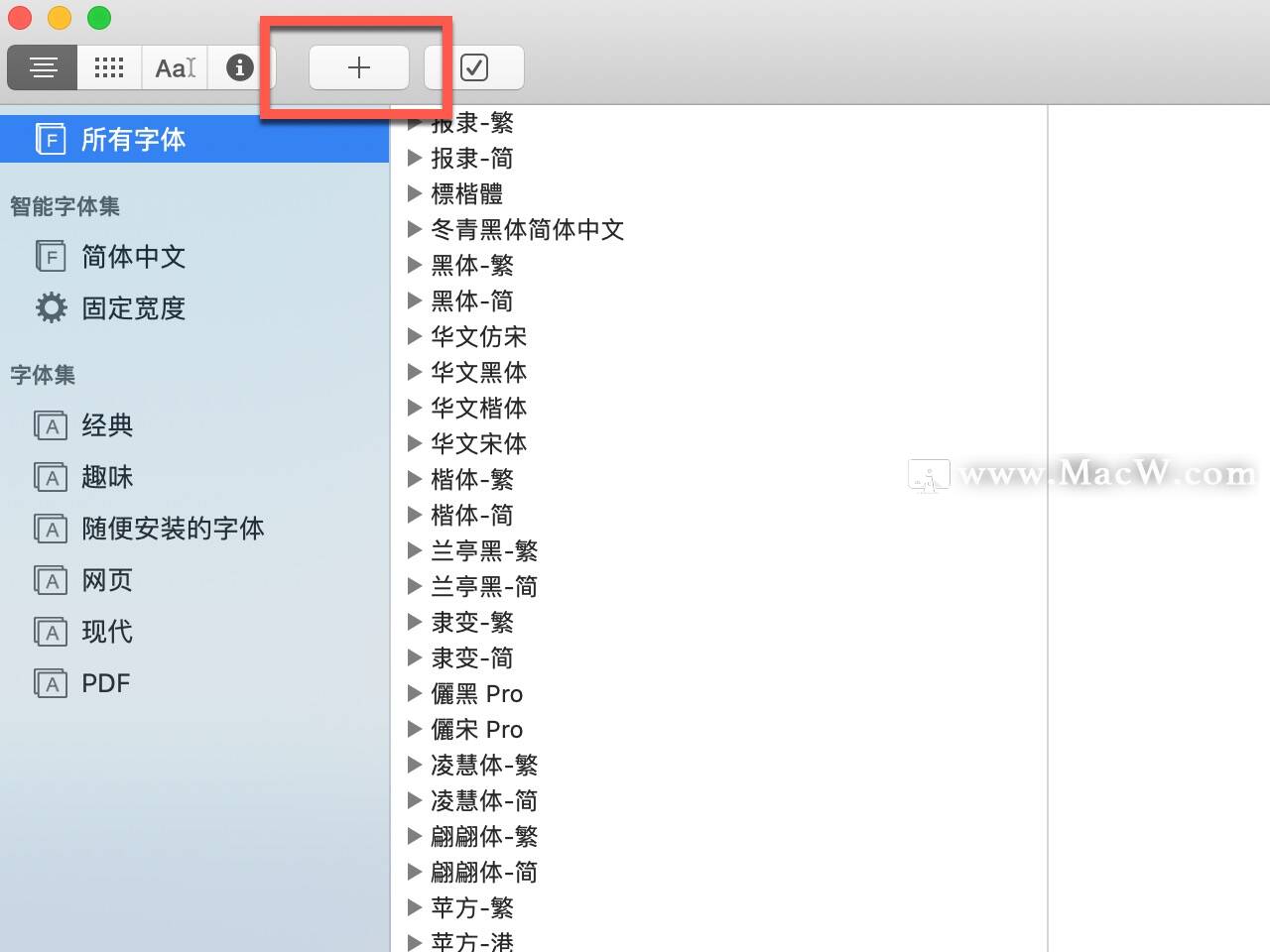This screenshot has width=1270, height=952.
Task: Select the 所有字体 entry in the sidebar
Action: [x=132, y=139]
